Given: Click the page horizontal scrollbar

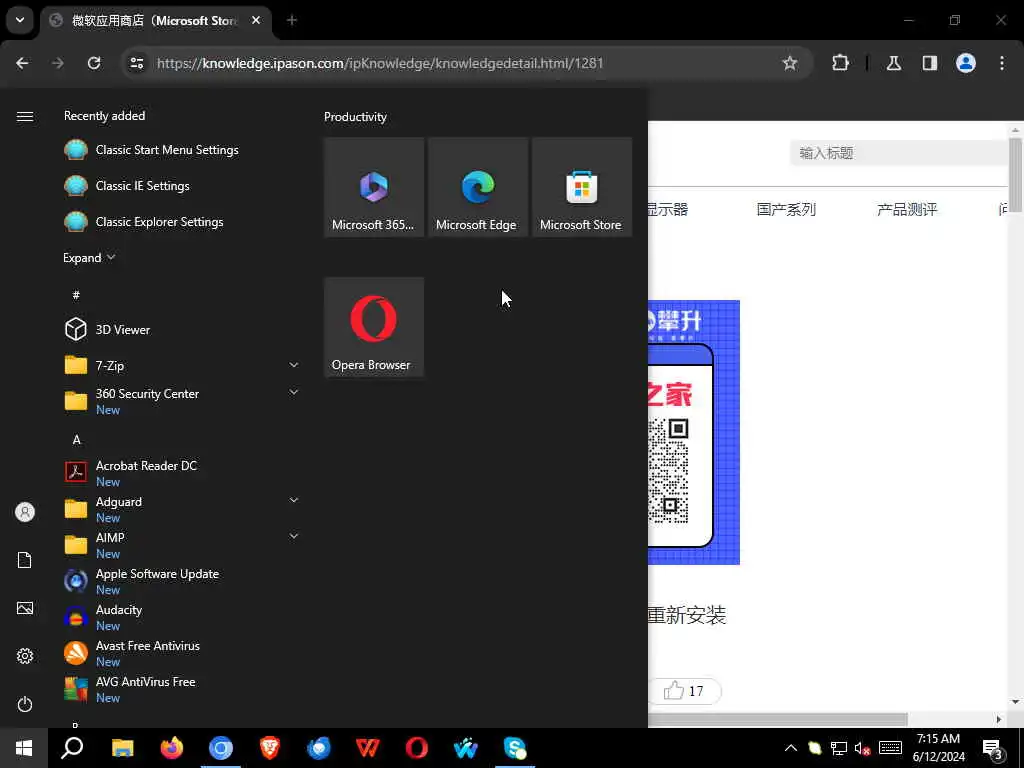Looking at the screenshot, I should 778,719.
